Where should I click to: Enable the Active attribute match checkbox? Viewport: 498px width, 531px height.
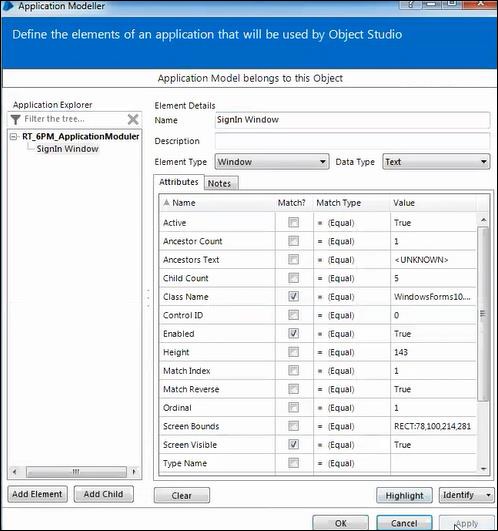(x=294, y=222)
